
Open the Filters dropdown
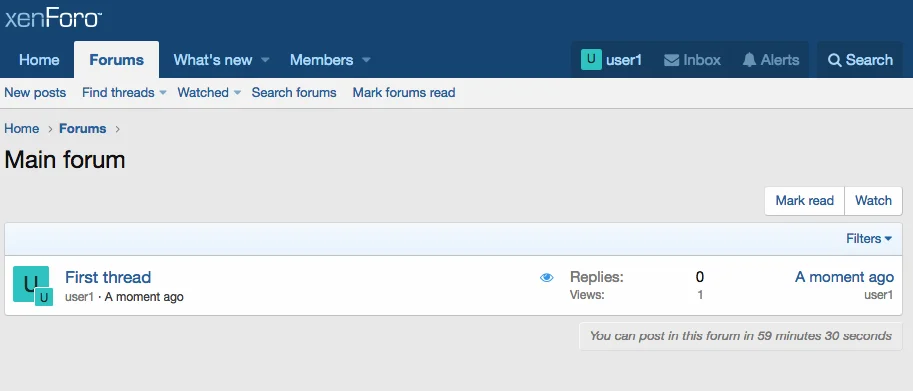869,239
